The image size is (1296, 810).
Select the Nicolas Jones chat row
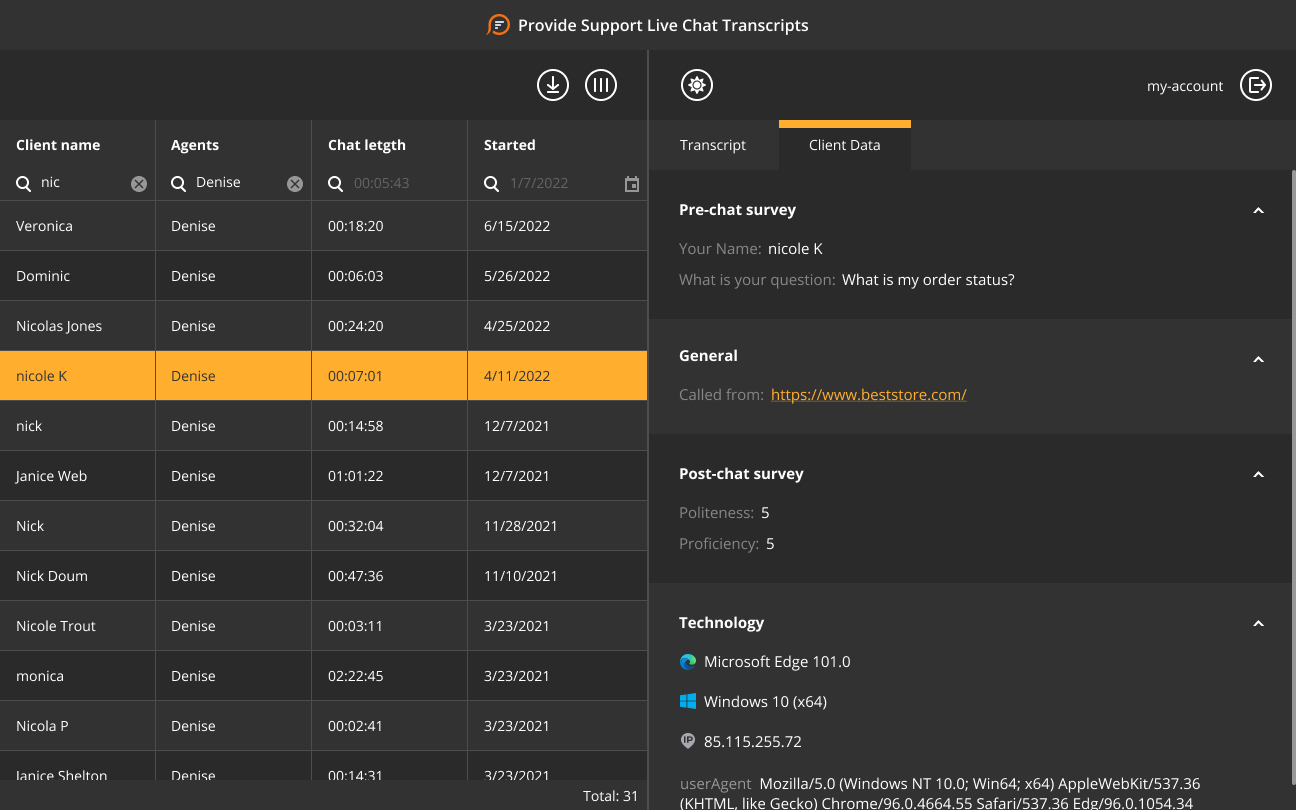pyautogui.click(x=77, y=325)
